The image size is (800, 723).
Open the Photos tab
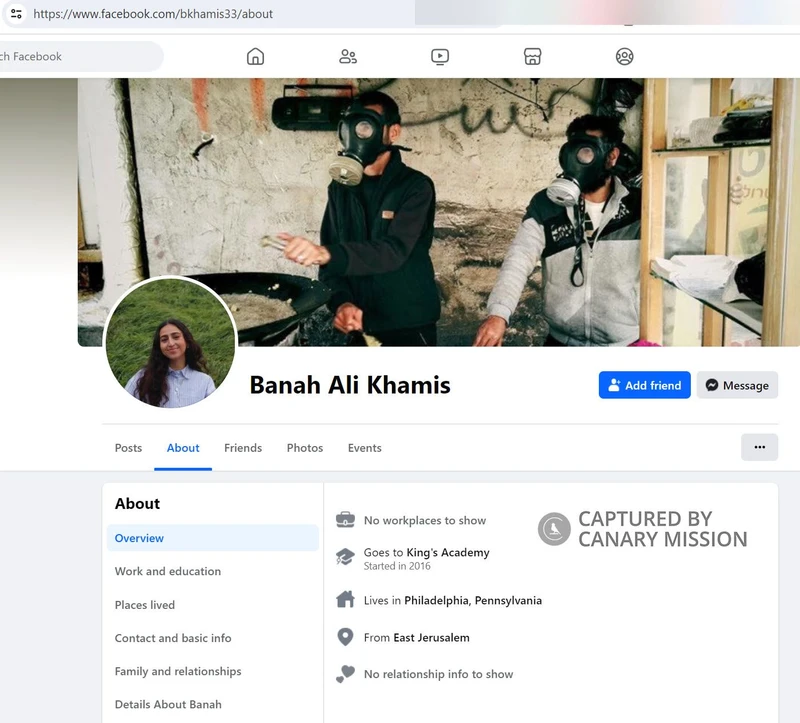[304, 448]
